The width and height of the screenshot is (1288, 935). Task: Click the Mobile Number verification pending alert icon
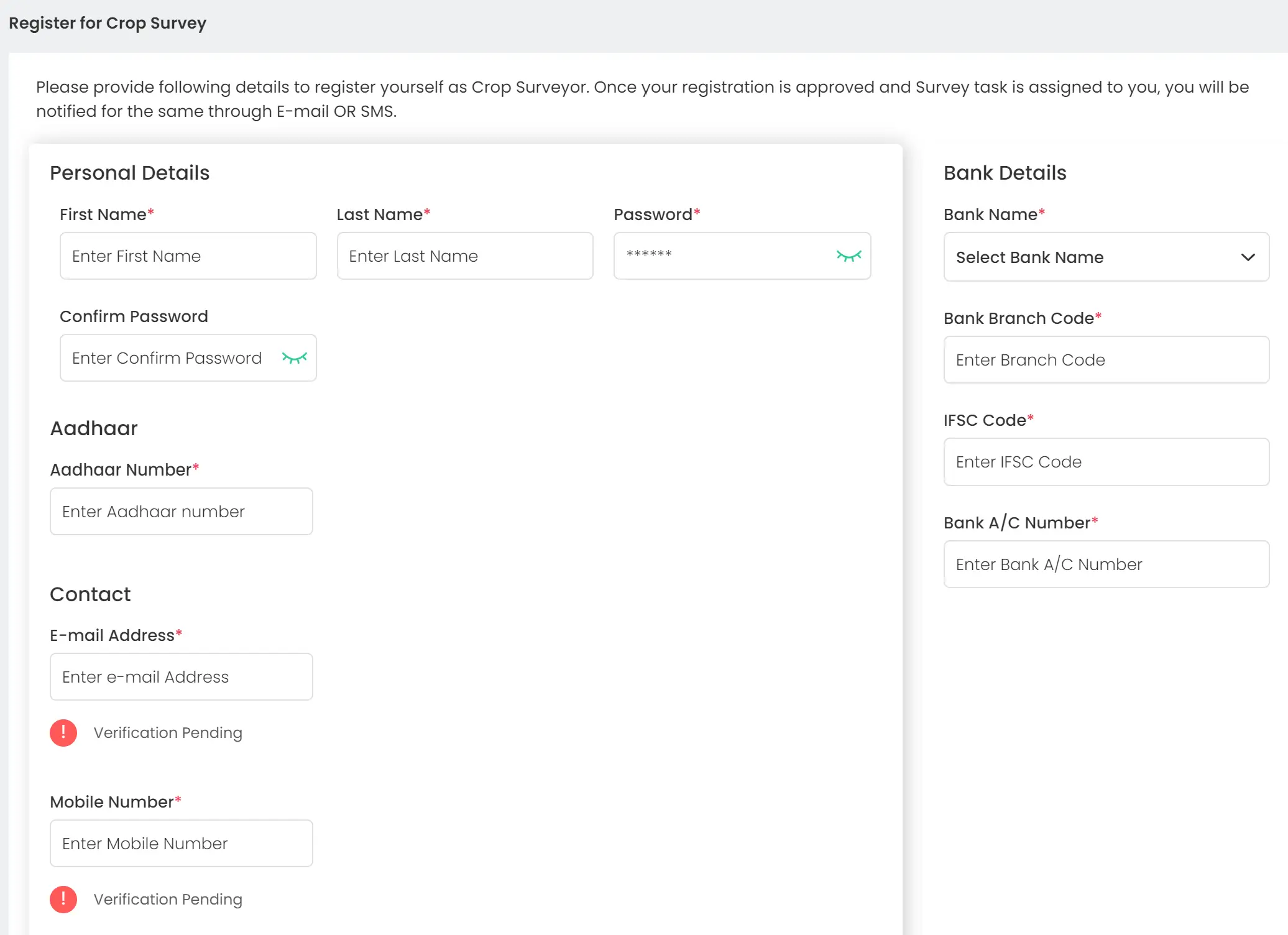tap(63, 899)
